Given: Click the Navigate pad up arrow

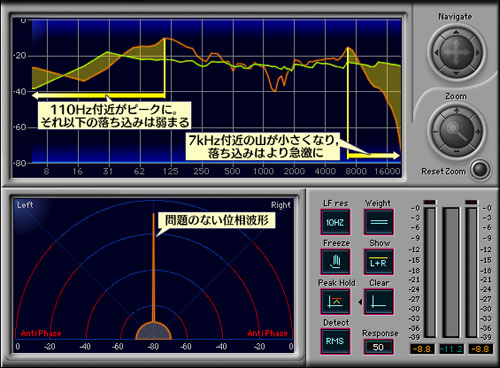Looking at the screenshot, I should [x=456, y=32].
